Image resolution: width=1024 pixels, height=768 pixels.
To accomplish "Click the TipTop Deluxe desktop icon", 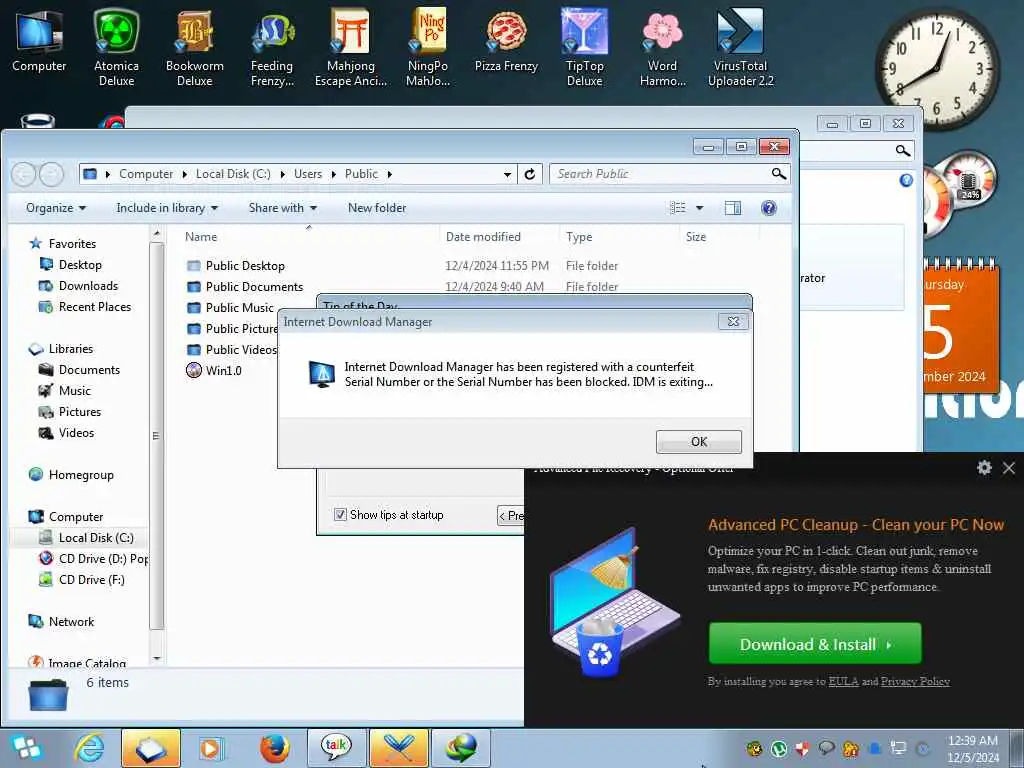I will (x=584, y=48).
